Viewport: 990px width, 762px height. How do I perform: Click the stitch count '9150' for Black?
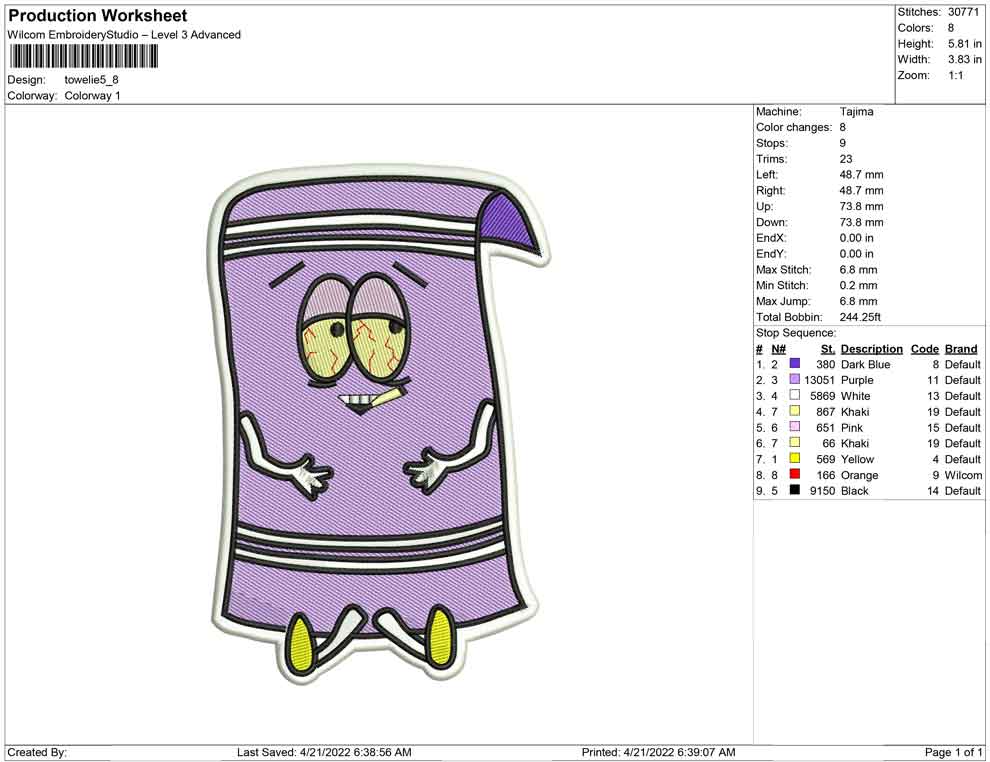(x=823, y=491)
